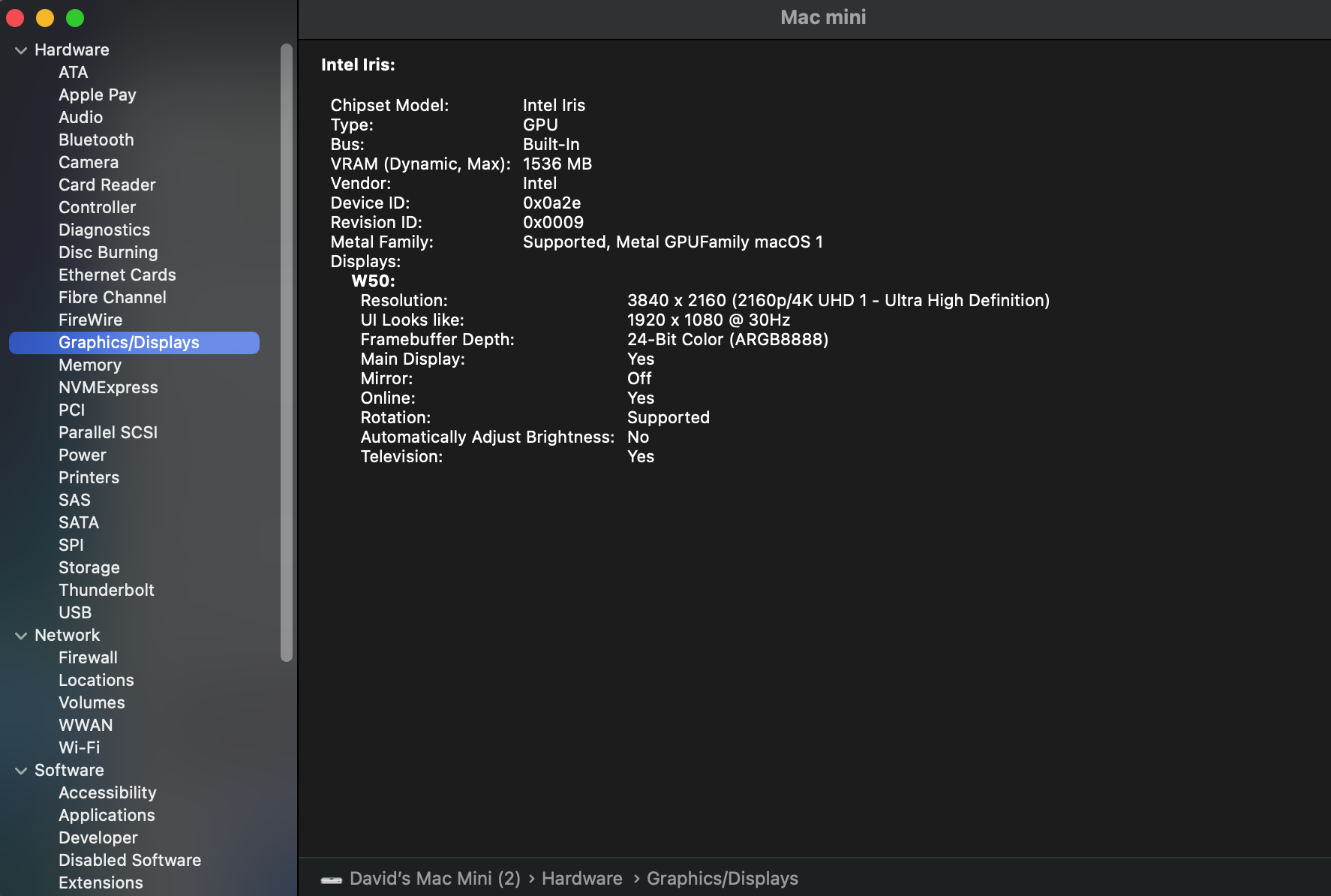Select Applications under Software

coord(107,816)
